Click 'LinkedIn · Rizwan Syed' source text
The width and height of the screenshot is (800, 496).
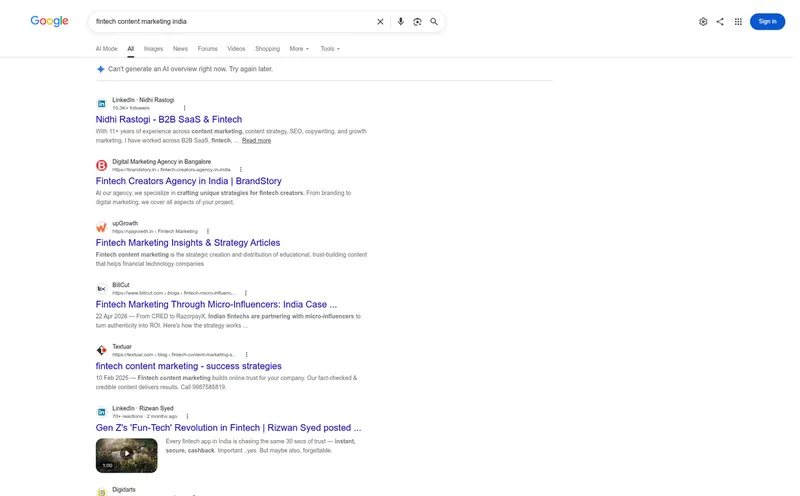[x=143, y=408]
